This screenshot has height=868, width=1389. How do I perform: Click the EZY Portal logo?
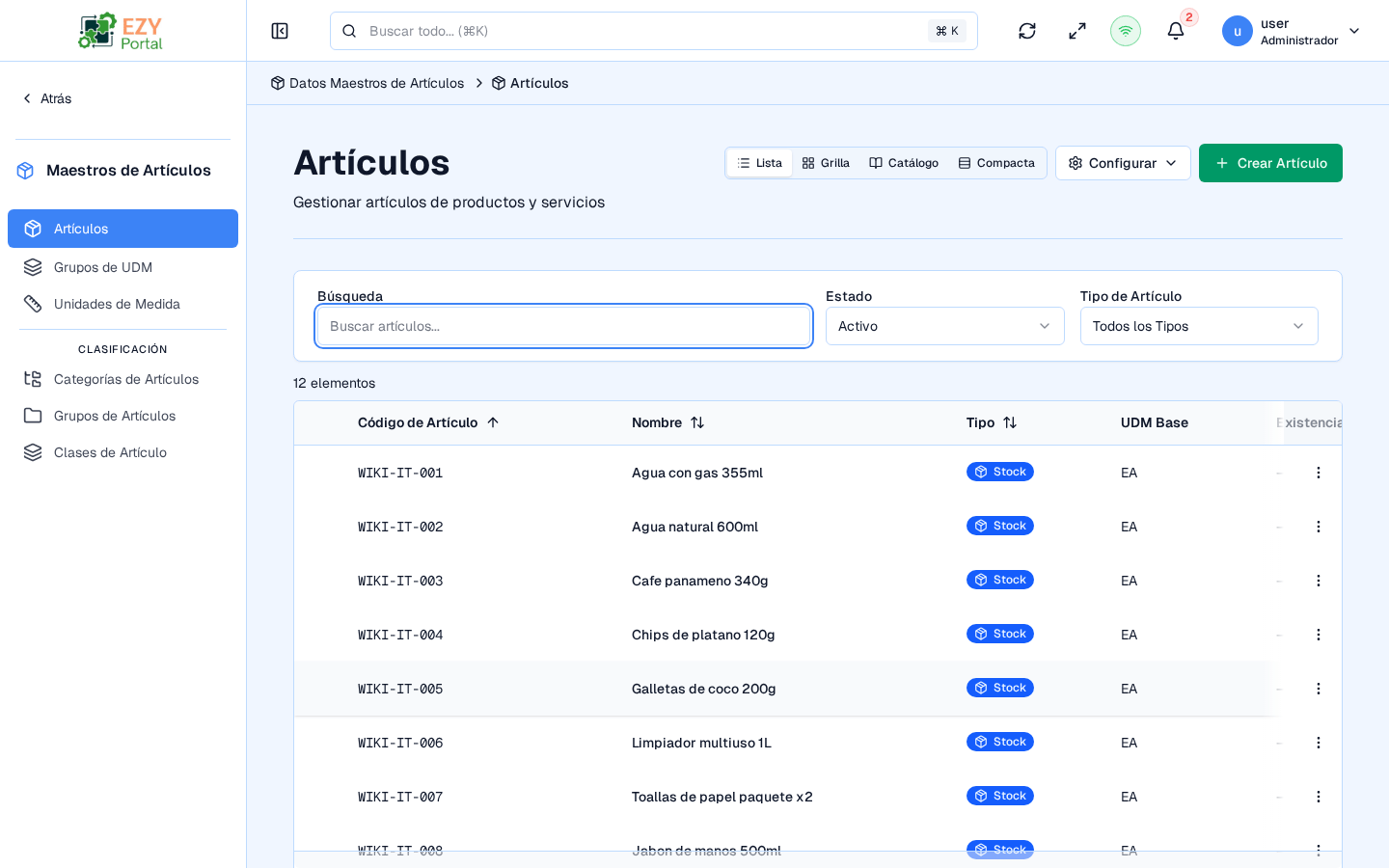(122, 31)
